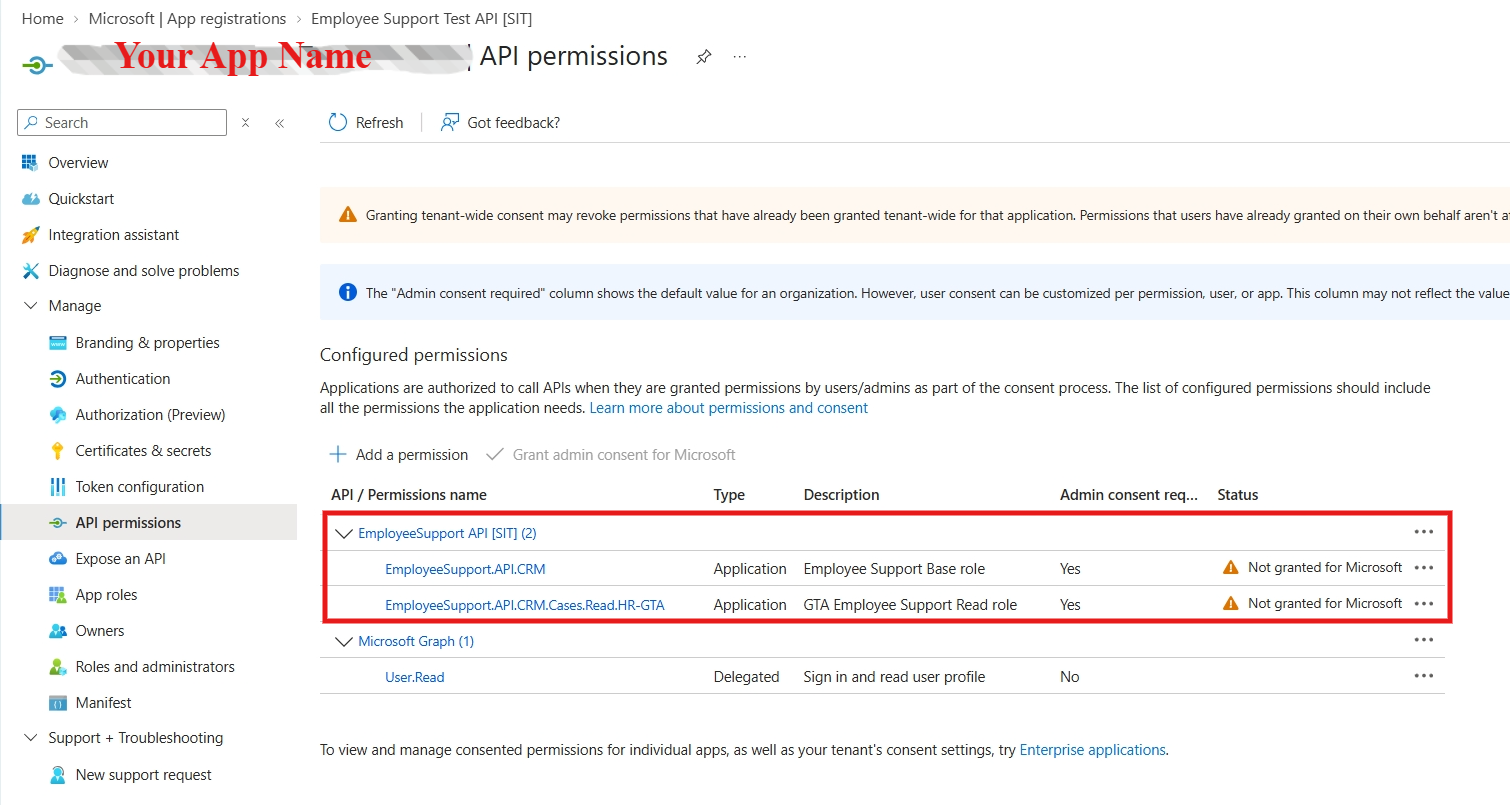
Task: Collapse the Microsoft Graph (1) chevron
Action: [344, 642]
